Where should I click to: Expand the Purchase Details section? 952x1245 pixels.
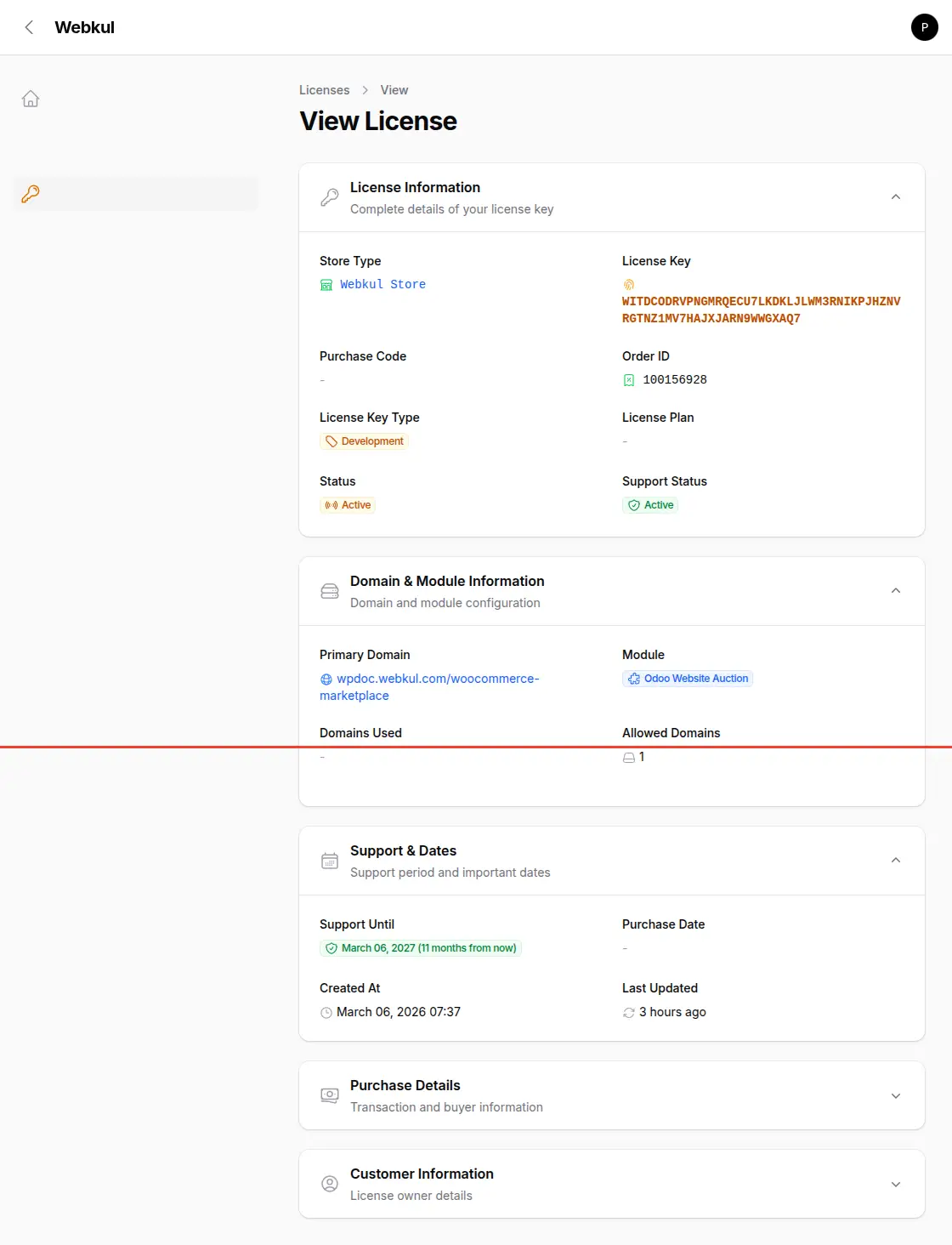(x=895, y=1095)
